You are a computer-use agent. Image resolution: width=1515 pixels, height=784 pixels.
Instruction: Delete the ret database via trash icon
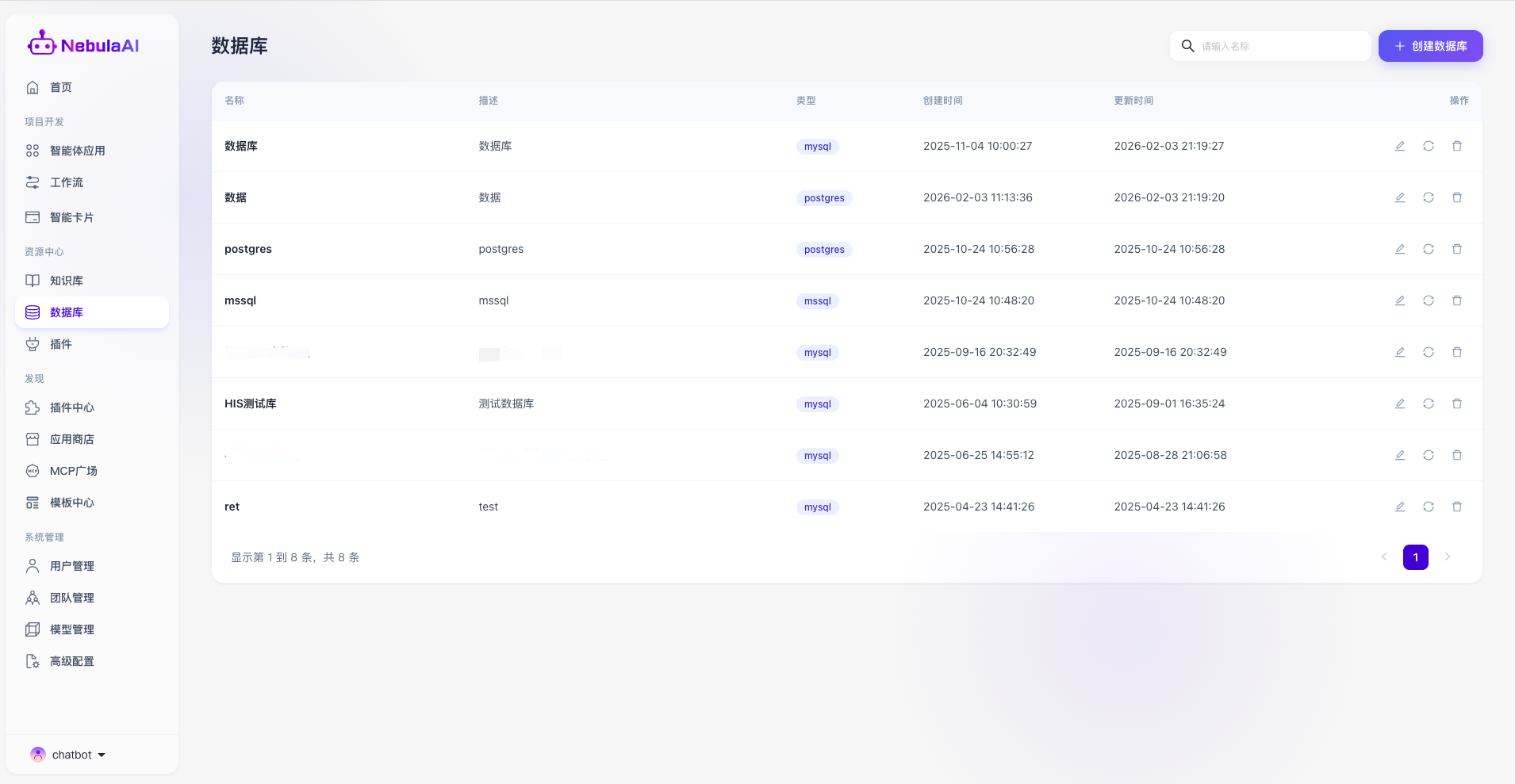pyautogui.click(x=1457, y=507)
